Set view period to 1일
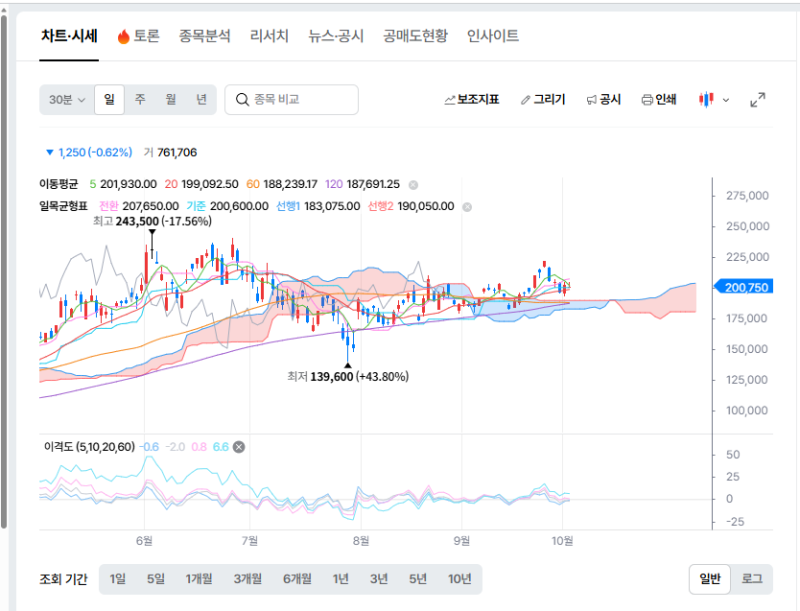The image size is (800, 611). coord(117,579)
